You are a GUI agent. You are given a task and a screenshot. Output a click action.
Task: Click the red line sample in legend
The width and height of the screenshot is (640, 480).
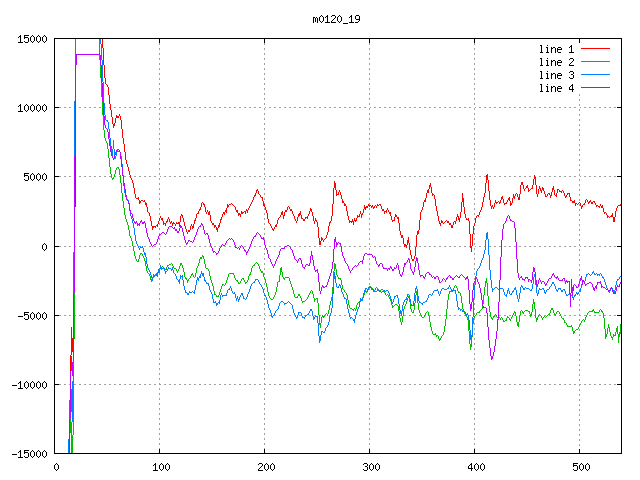[595, 49]
